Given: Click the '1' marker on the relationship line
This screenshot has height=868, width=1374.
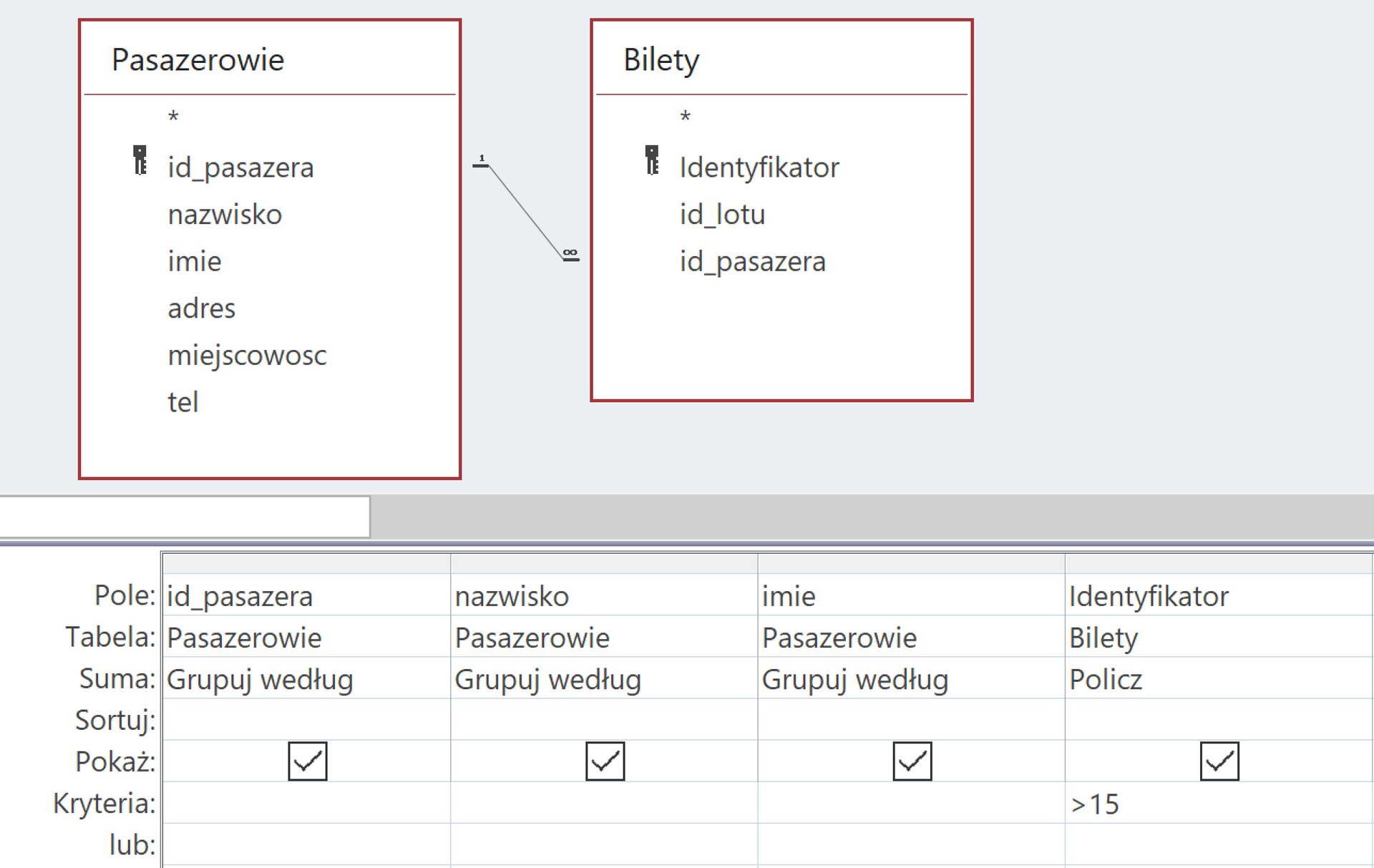Looking at the screenshot, I should 483,159.
